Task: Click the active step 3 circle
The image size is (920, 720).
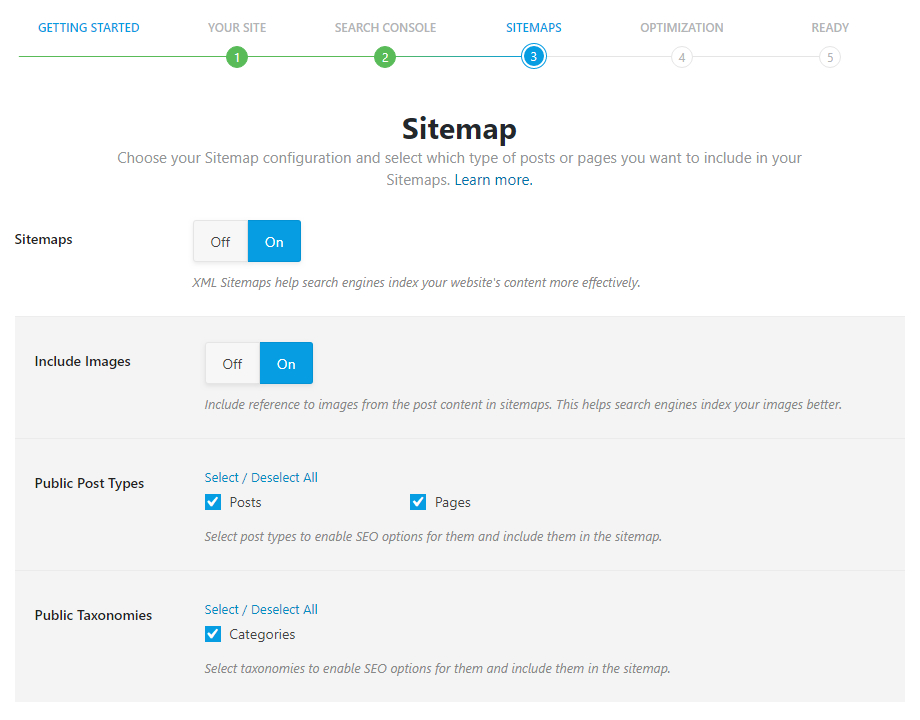Action: pyautogui.click(x=533, y=57)
